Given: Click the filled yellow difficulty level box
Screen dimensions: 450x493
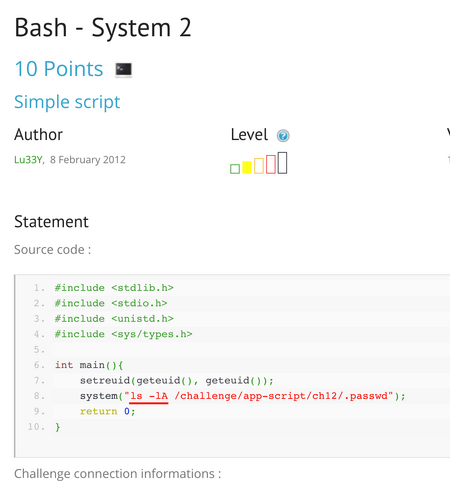Looking at the screenshot, I should (x=247, y=167).
